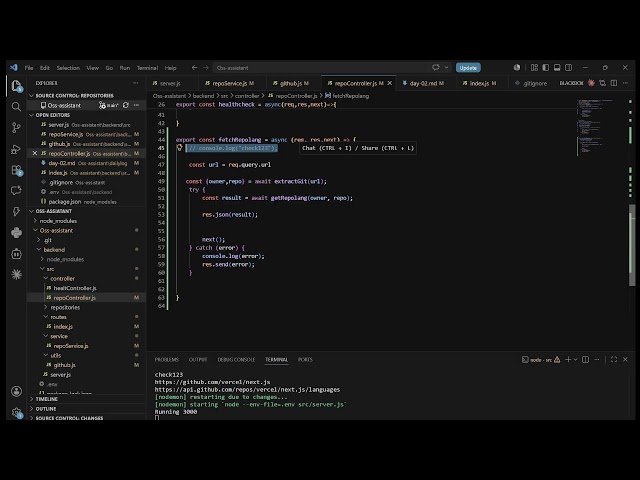Open healtController.js in file tree
The height and width of the screenshot is (480, 640).
click(x=75, y=288)
